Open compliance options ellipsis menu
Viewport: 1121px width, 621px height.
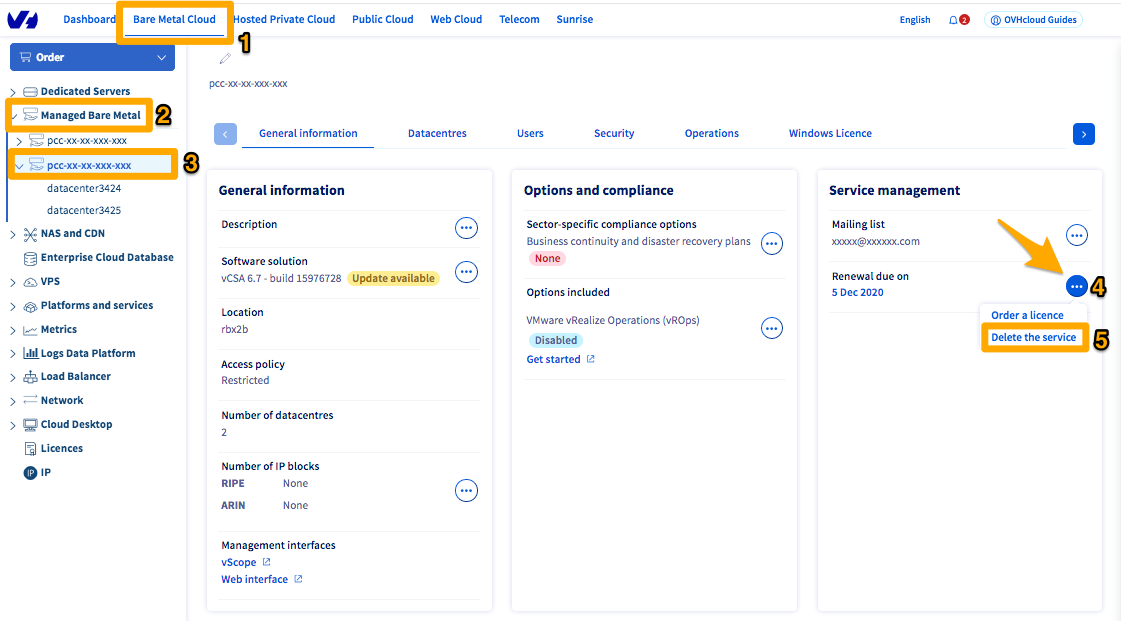click(x=771, y=243)
